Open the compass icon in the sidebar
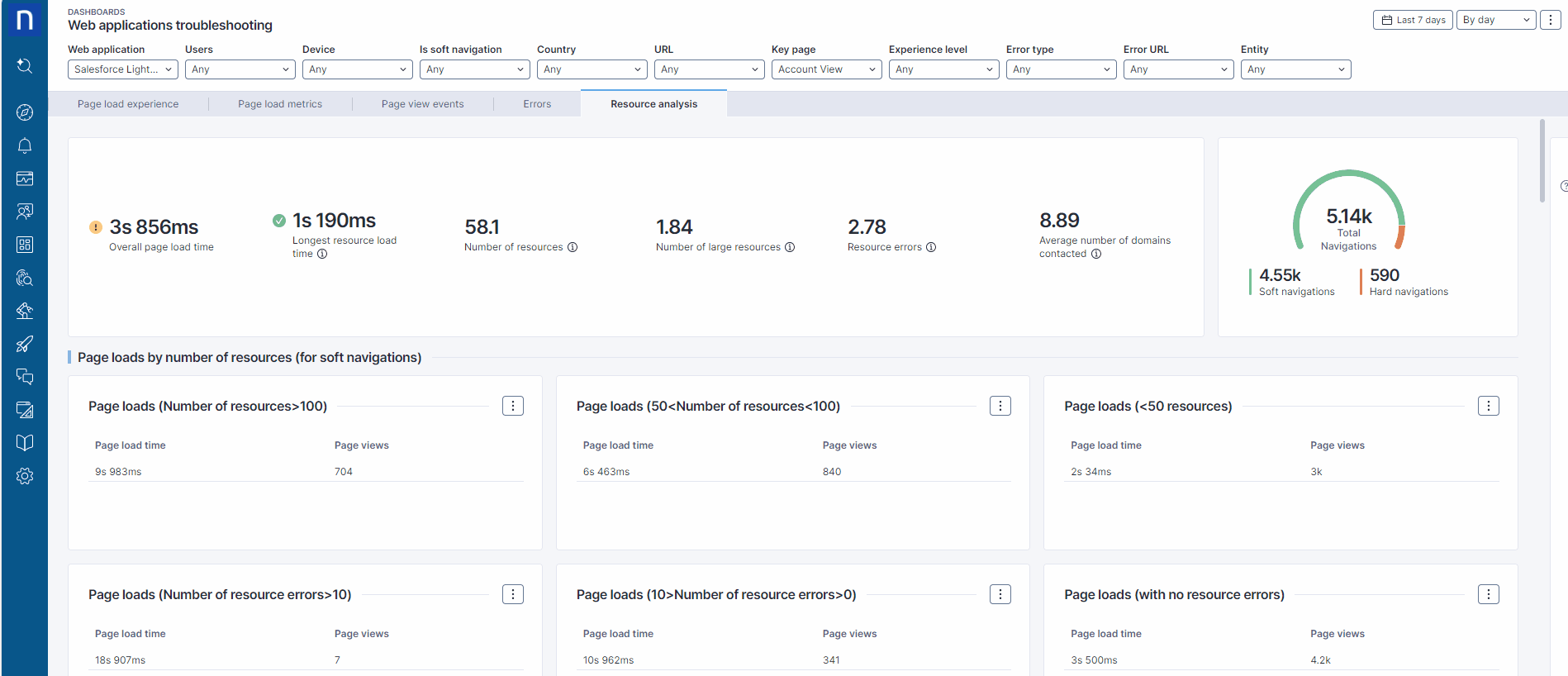Image resolution: width=1568 pixels, height=676 pixels. [25, 112]
